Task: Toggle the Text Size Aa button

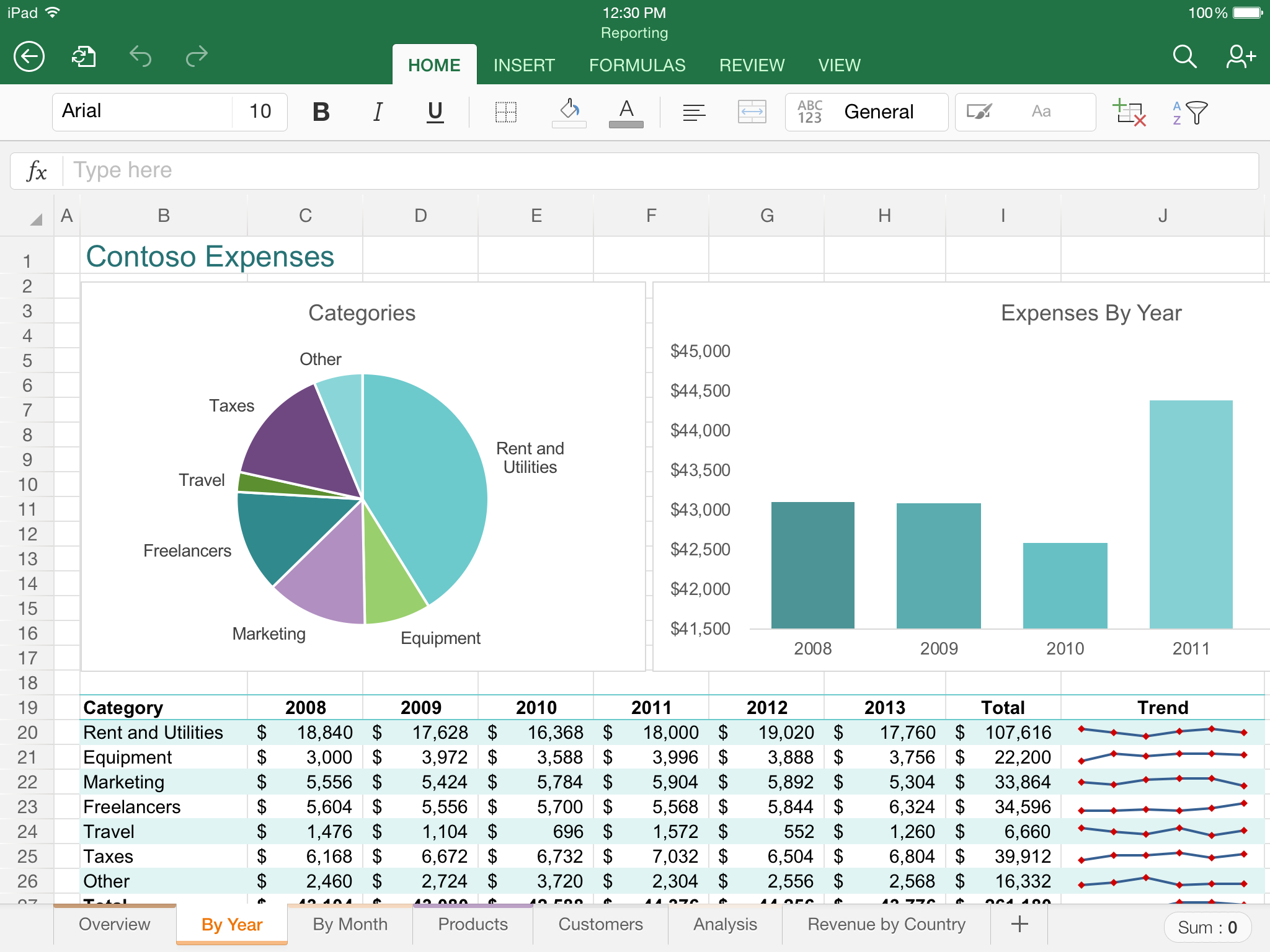Action: click(1044, 111)
